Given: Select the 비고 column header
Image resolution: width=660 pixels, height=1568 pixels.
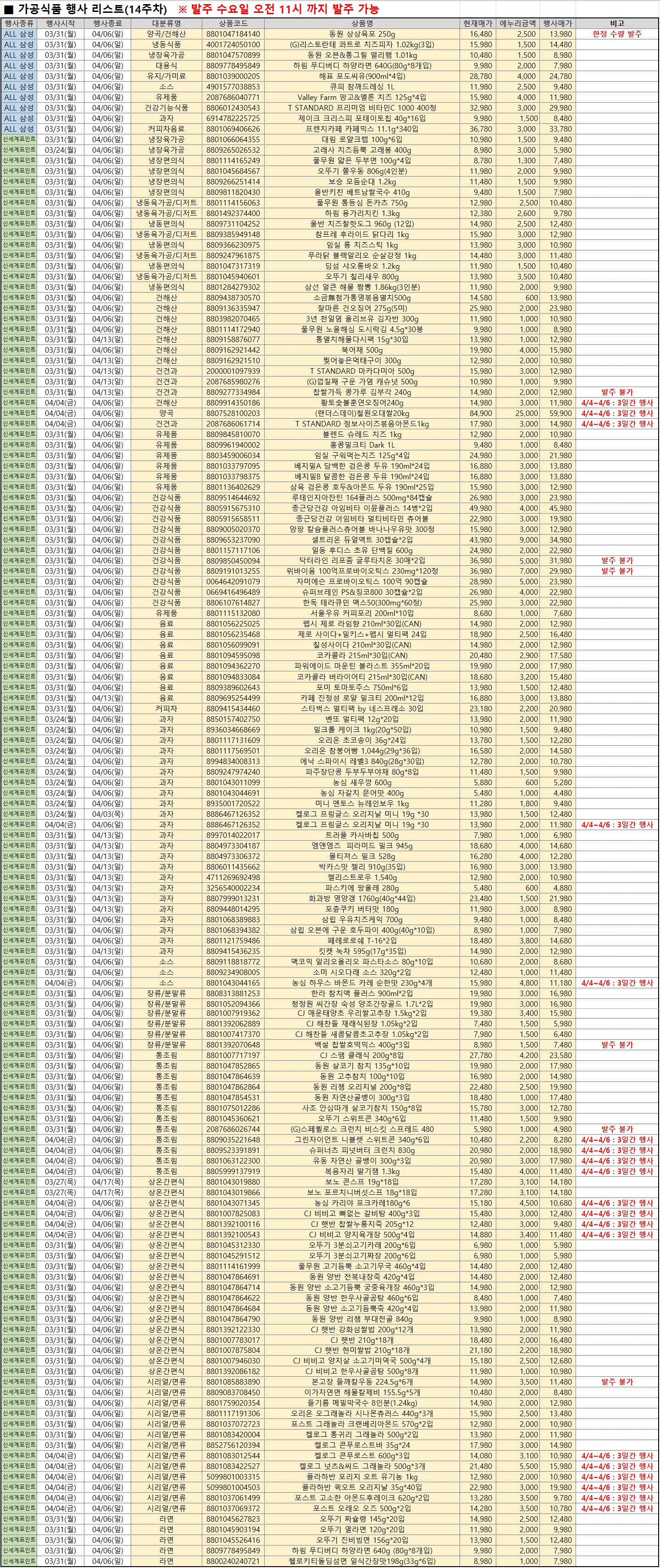Looking at the screenshot, I should (617, 23).
